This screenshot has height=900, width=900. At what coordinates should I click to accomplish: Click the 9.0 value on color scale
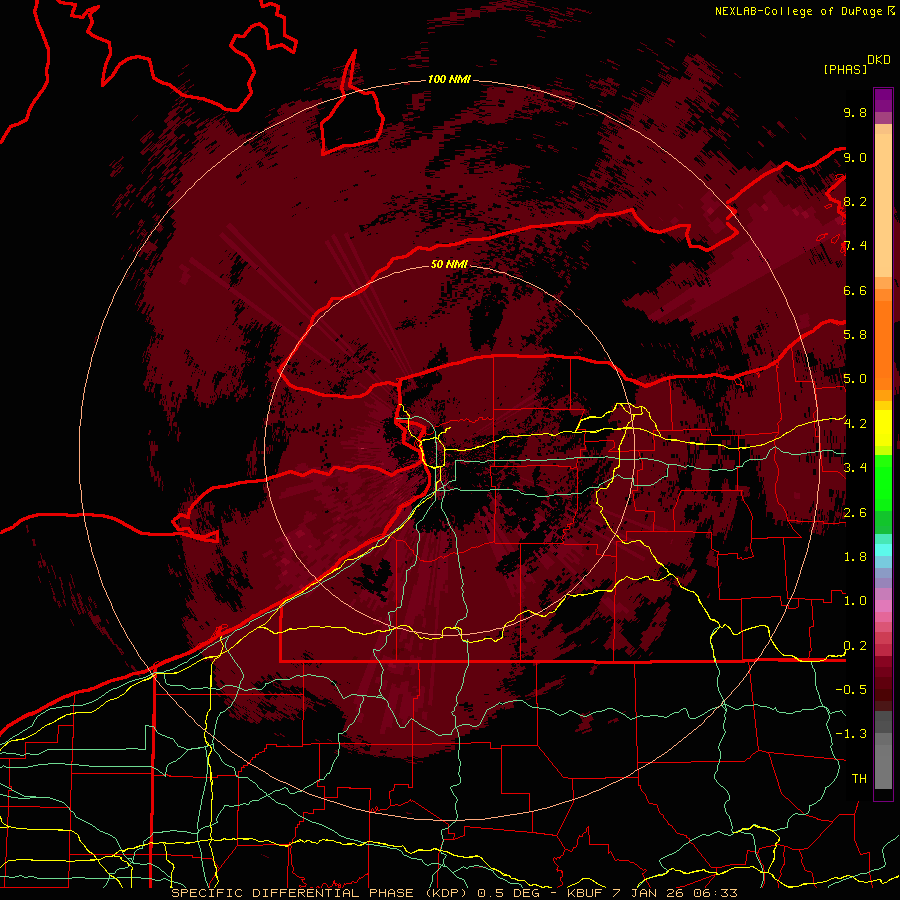click(x=855, y=157)
